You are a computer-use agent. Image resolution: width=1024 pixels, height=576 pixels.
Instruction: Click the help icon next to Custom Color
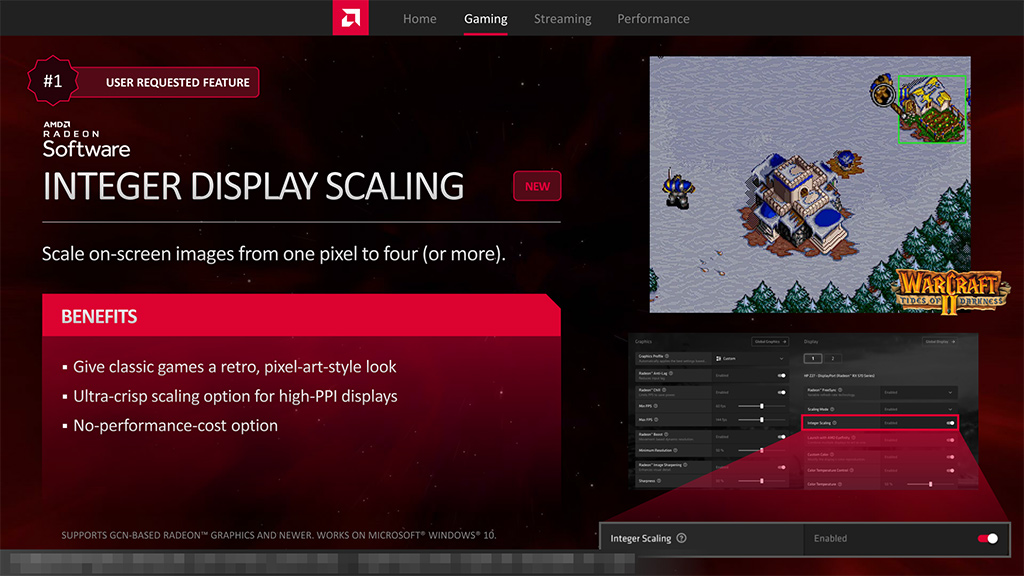[x=832, y=455]
